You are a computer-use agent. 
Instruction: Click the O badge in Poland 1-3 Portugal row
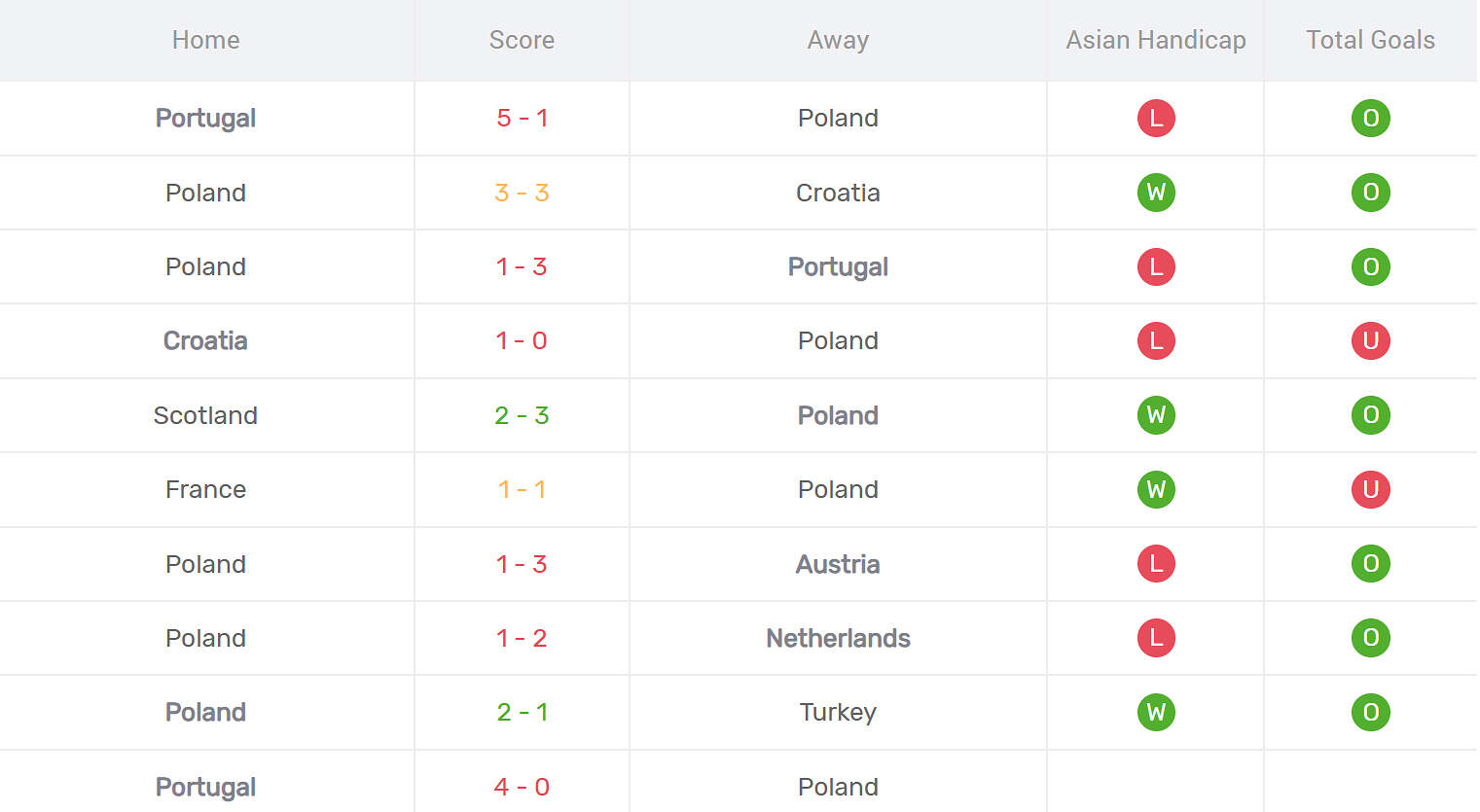[x=1370, y=266]
